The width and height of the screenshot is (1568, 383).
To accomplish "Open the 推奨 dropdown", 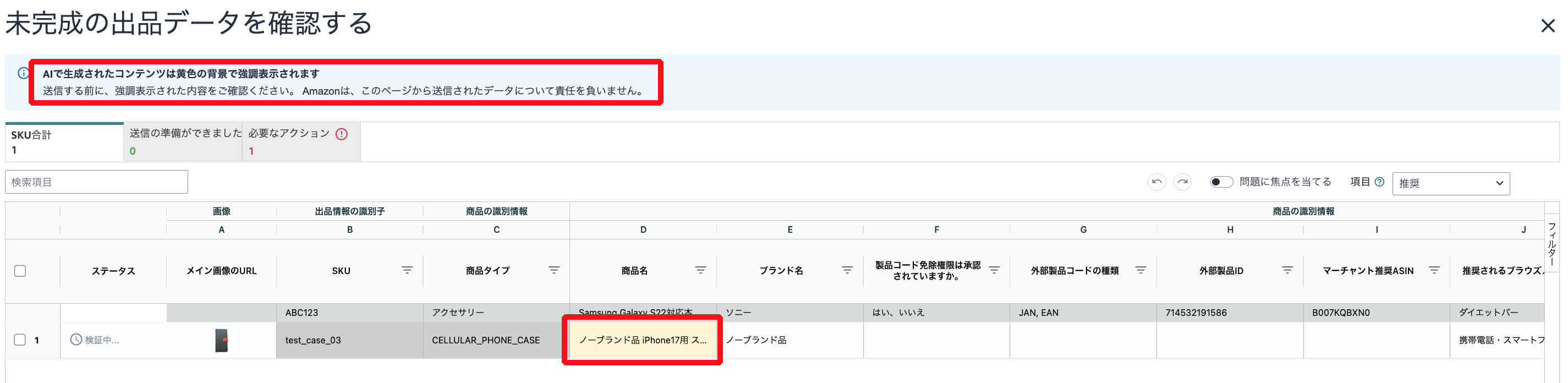I will click(x=1450, y=183).
